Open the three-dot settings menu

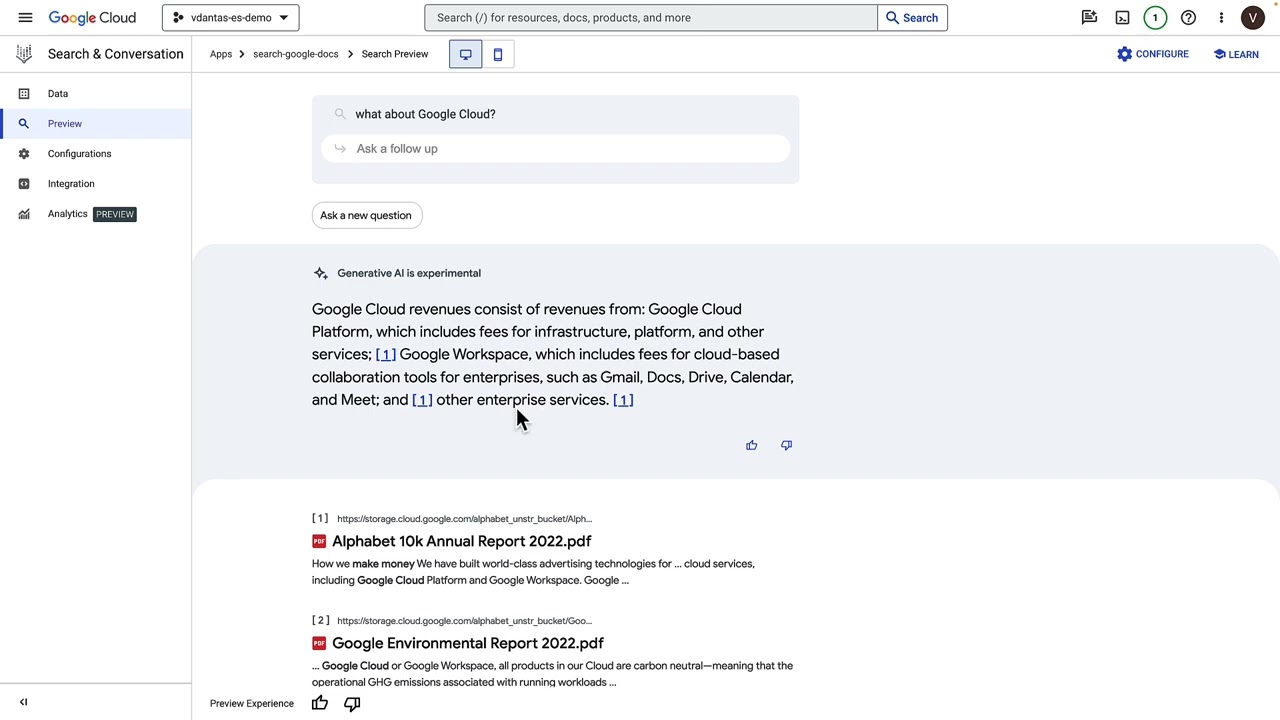pyautogui.click(x=1221, y=17)
